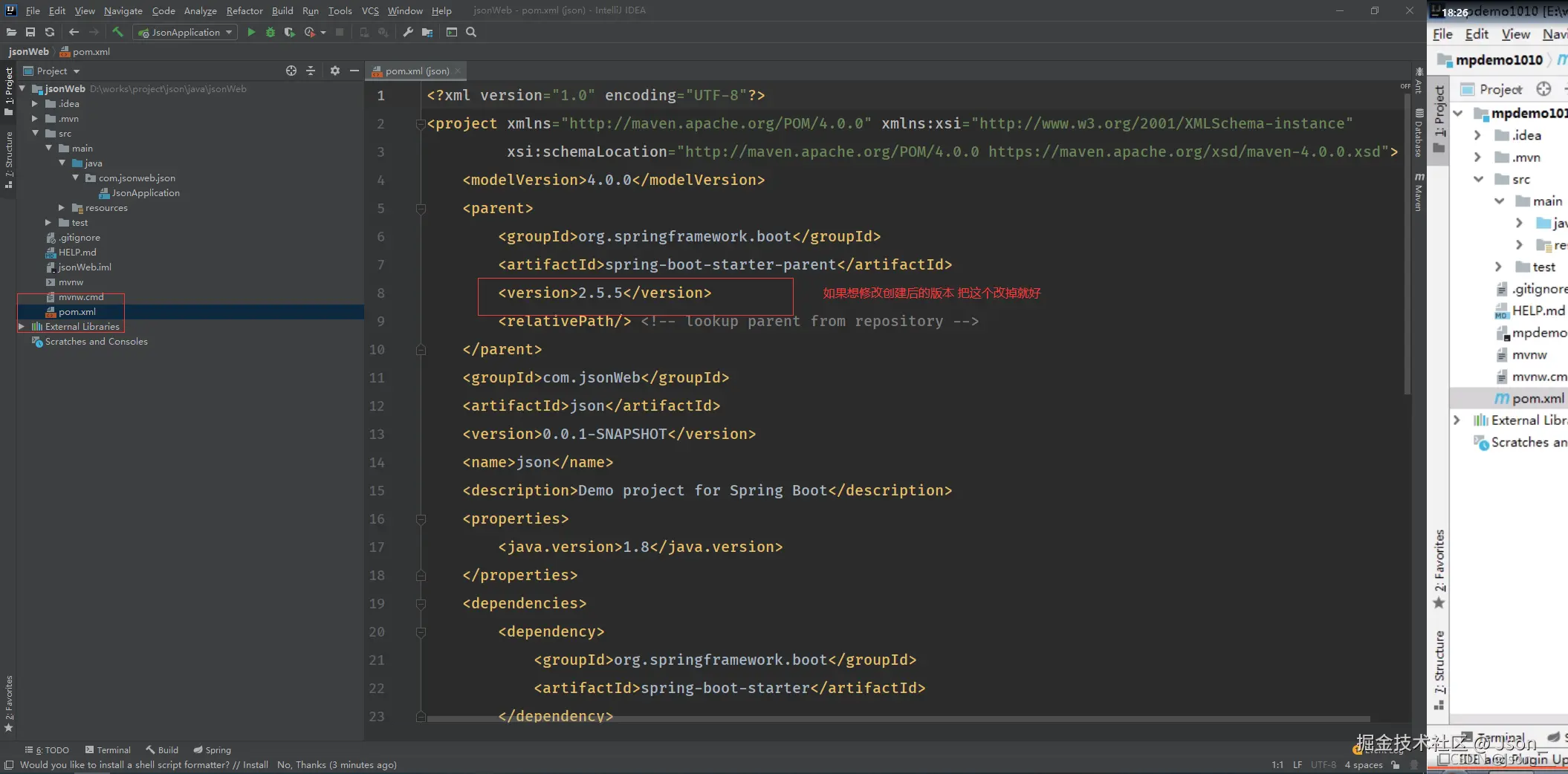Select JsonApplication class in project tree
The width and height of the screenshot is (1568, 774).
pos(140,192)
